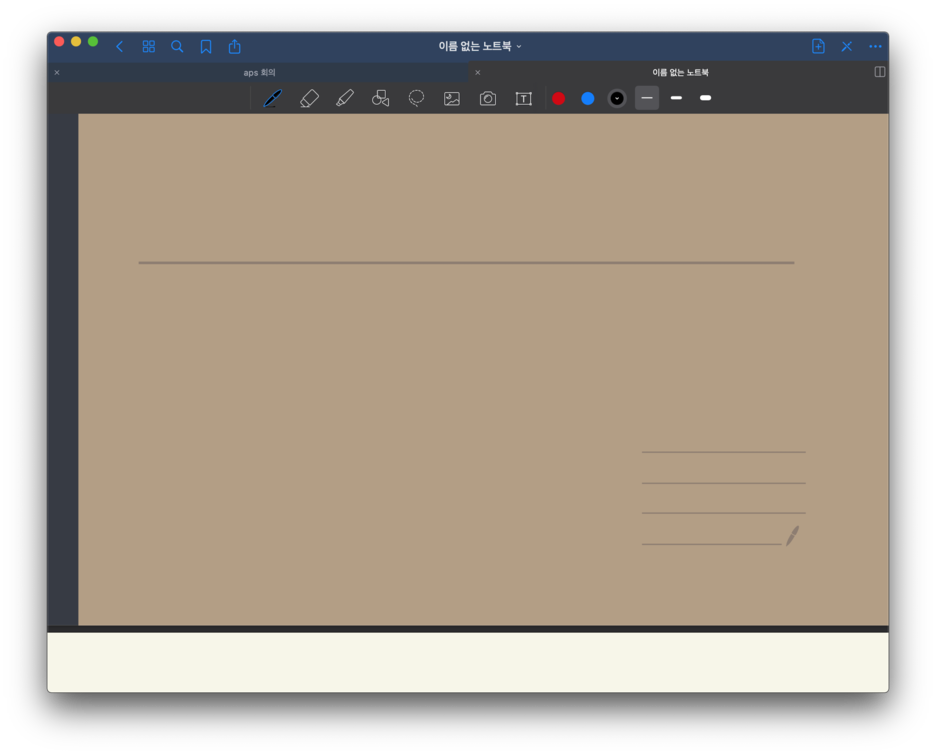This screenshot has height=755, width=936.
Task: Bookmark the current page
Action: (206, 47)
